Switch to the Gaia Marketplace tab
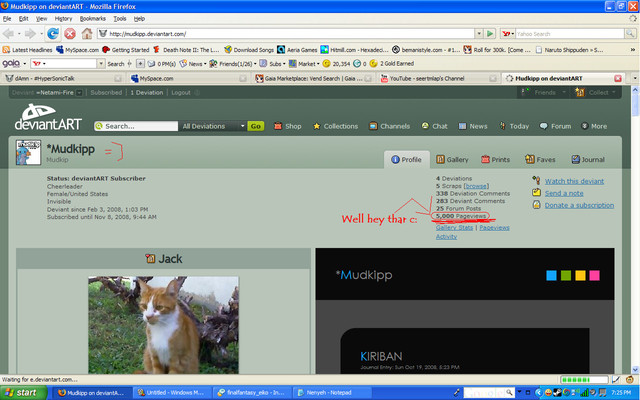Image resolution: width=640 pixels, height=400 pixels. point(312,78)
